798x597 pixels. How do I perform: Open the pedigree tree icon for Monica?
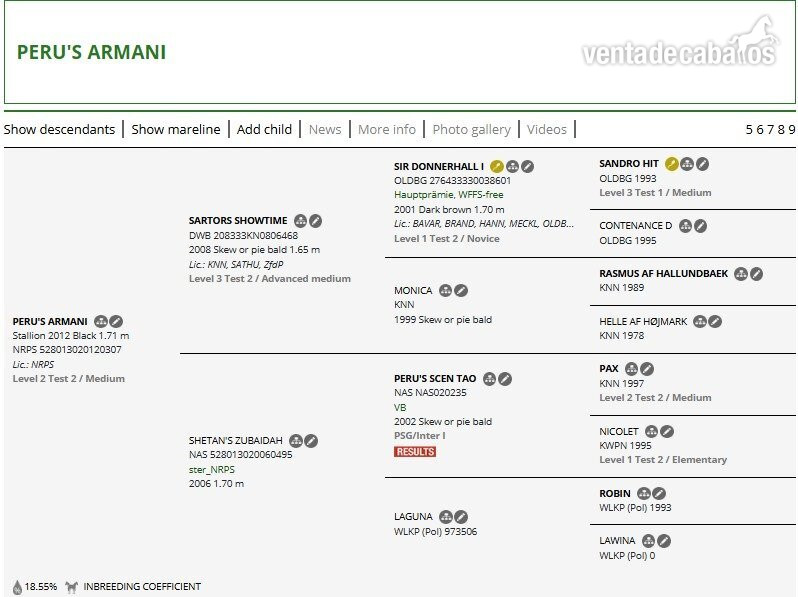click(x=445, y=291)
